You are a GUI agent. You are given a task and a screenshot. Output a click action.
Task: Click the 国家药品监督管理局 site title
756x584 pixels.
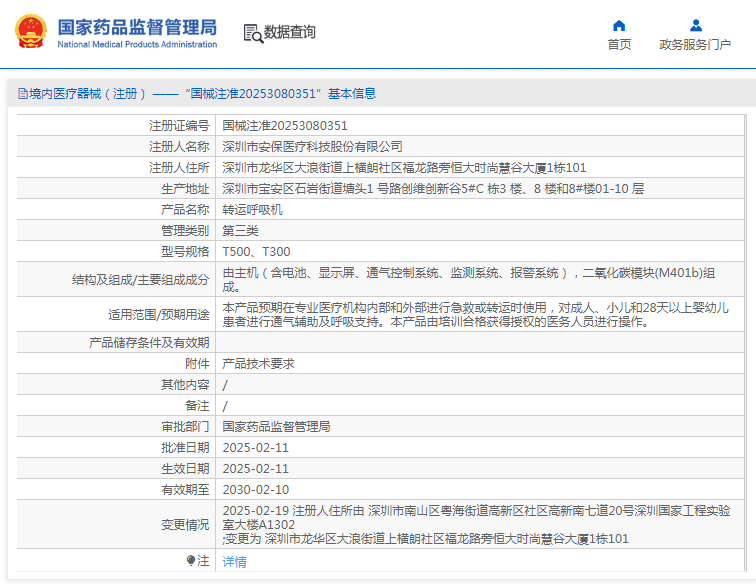coord(137,26)
